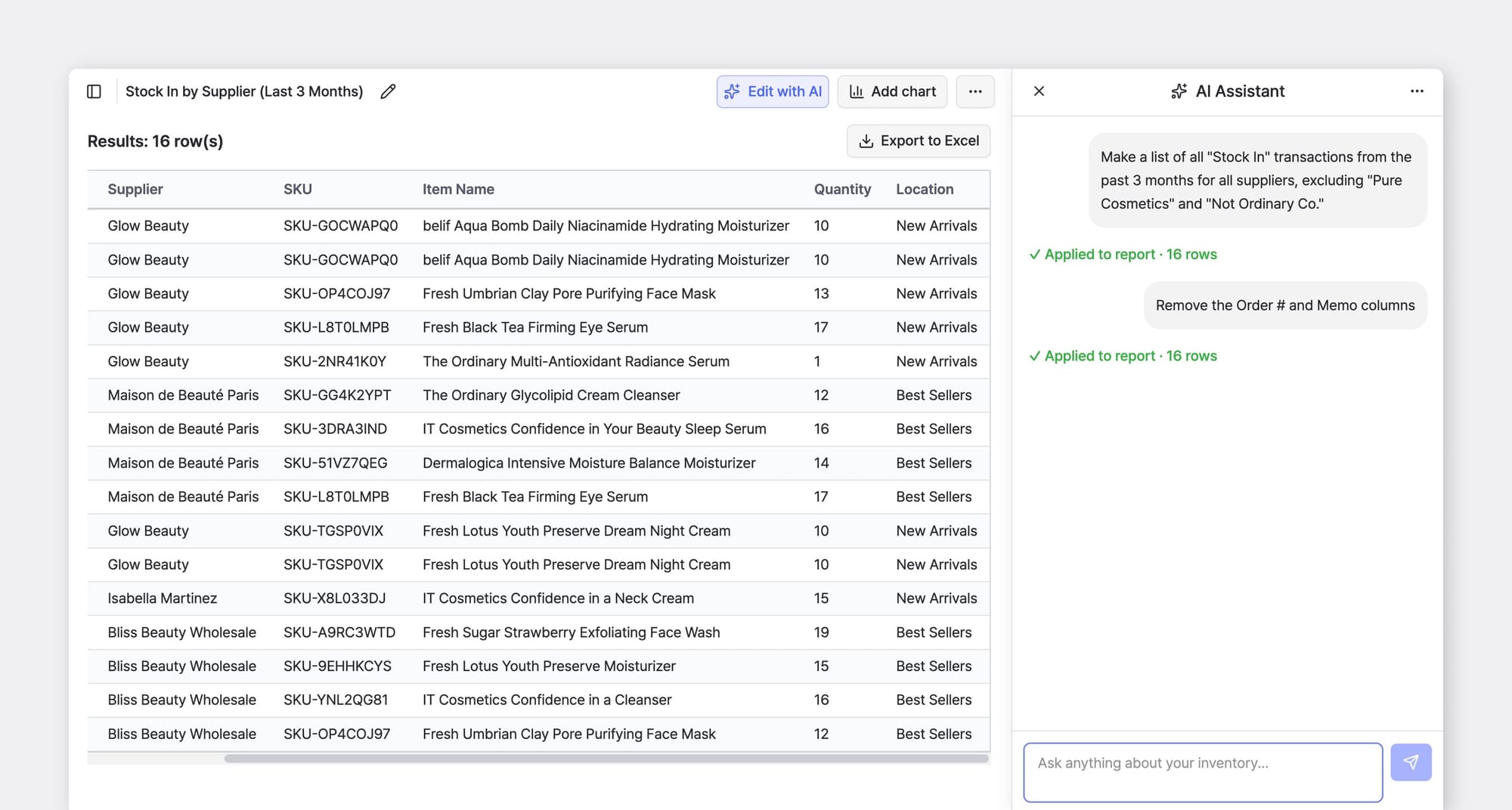Click Fresh Umbrian Clay mask in Bliss Beauty row
This screenshot has height=810, width=1512.
pyautogui.click(x=569, y=734)
